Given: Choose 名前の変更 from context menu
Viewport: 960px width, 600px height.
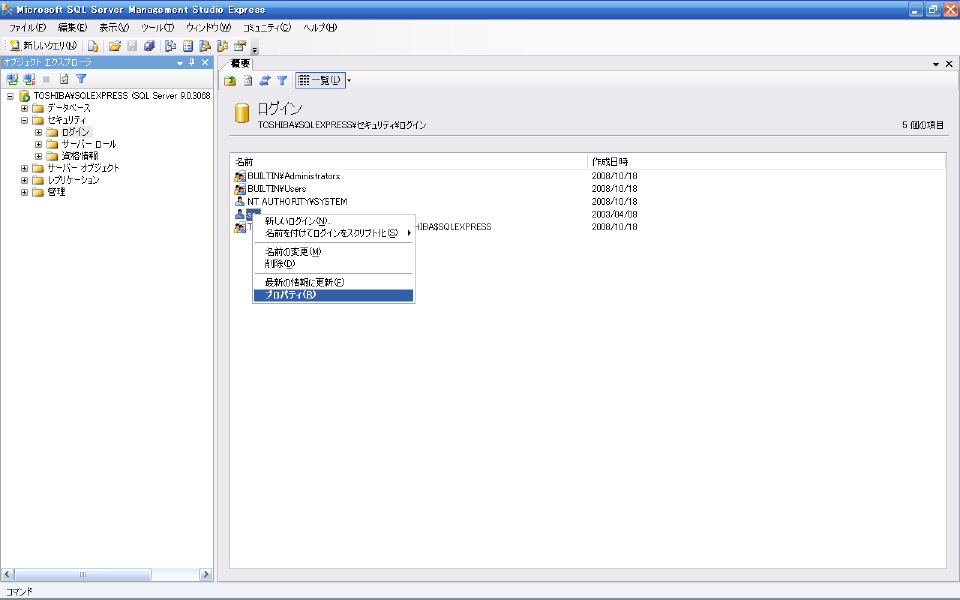Looking at the screenshot, I should (334, 252).
